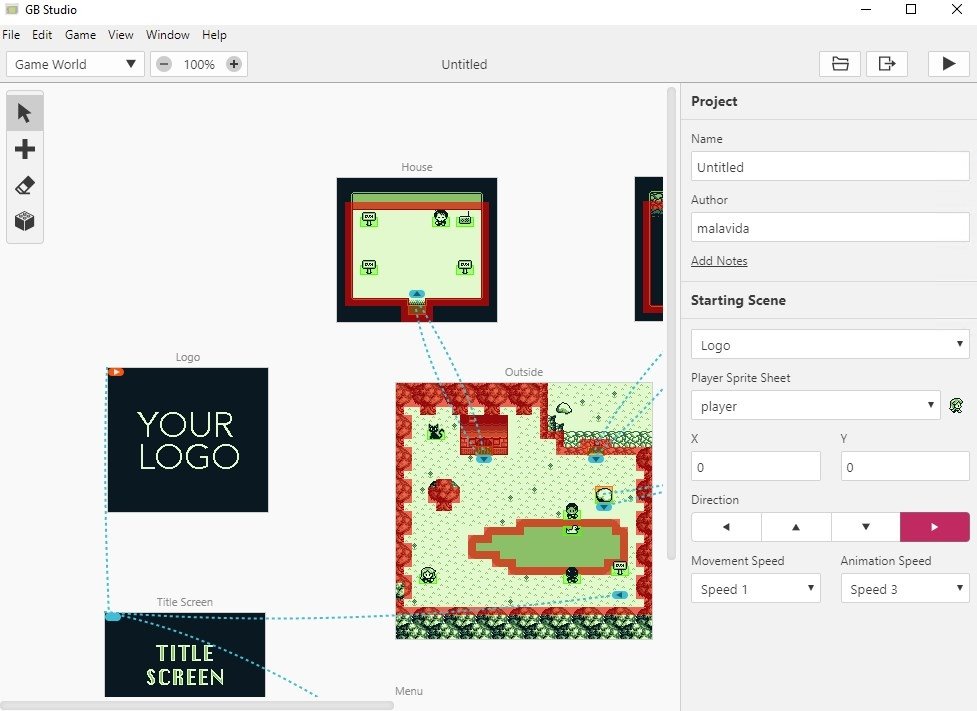
Task: Click the X position field
Action: pos(755,467)
